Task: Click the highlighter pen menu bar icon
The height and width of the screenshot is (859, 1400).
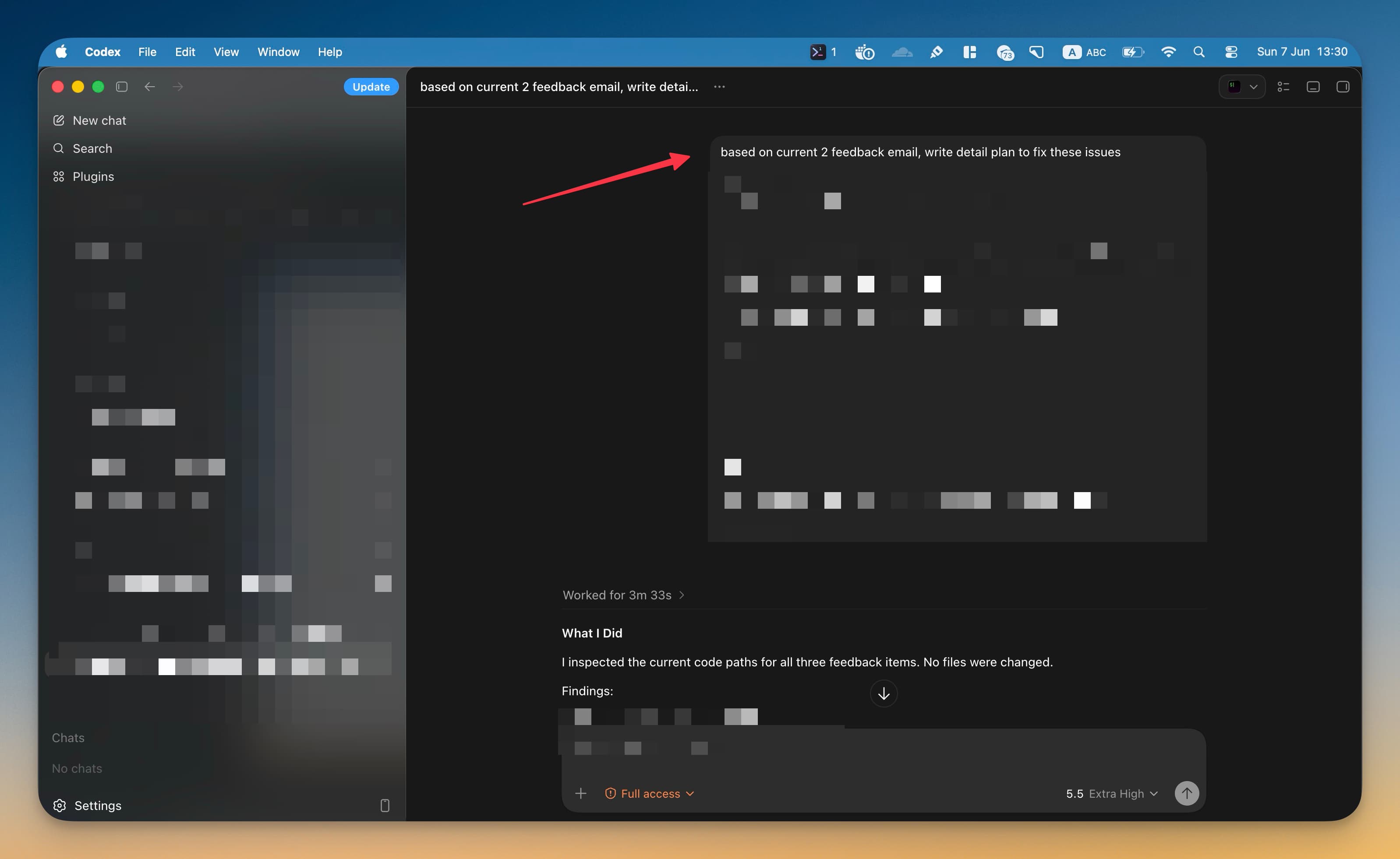Action: (936, 52)
